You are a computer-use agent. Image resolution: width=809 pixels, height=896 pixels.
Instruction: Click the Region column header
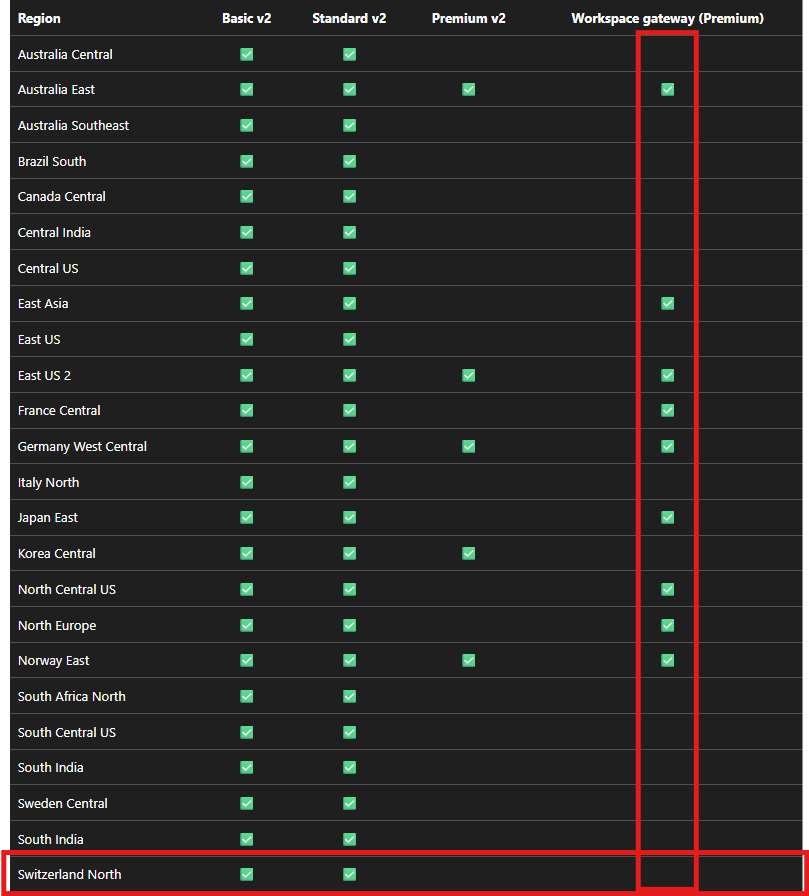(x=39, y=18)
